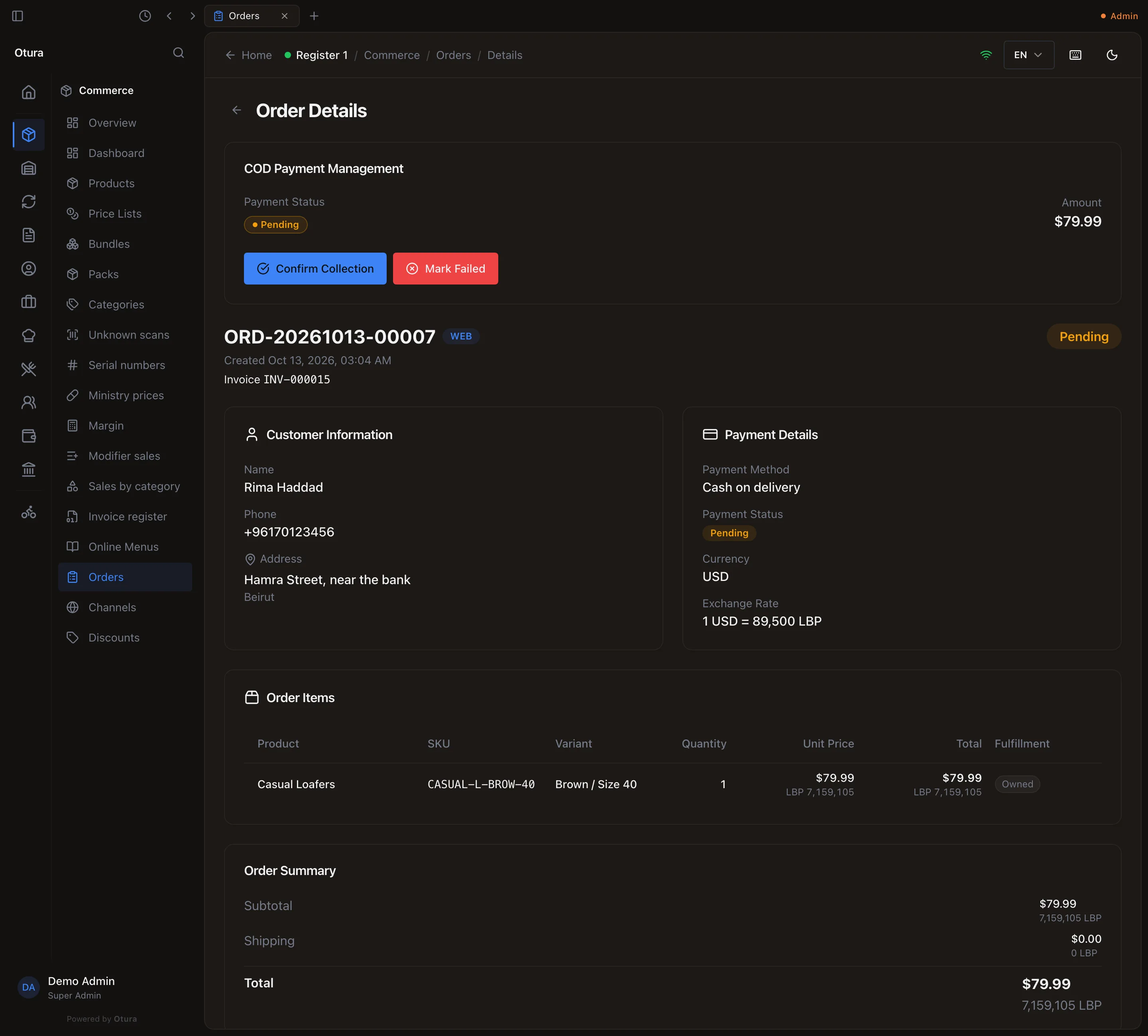Image resolution: width=1148 pixels, height=1036 pixels.
Task: Open the users group rail icon
Action: (x=28, y=402)
